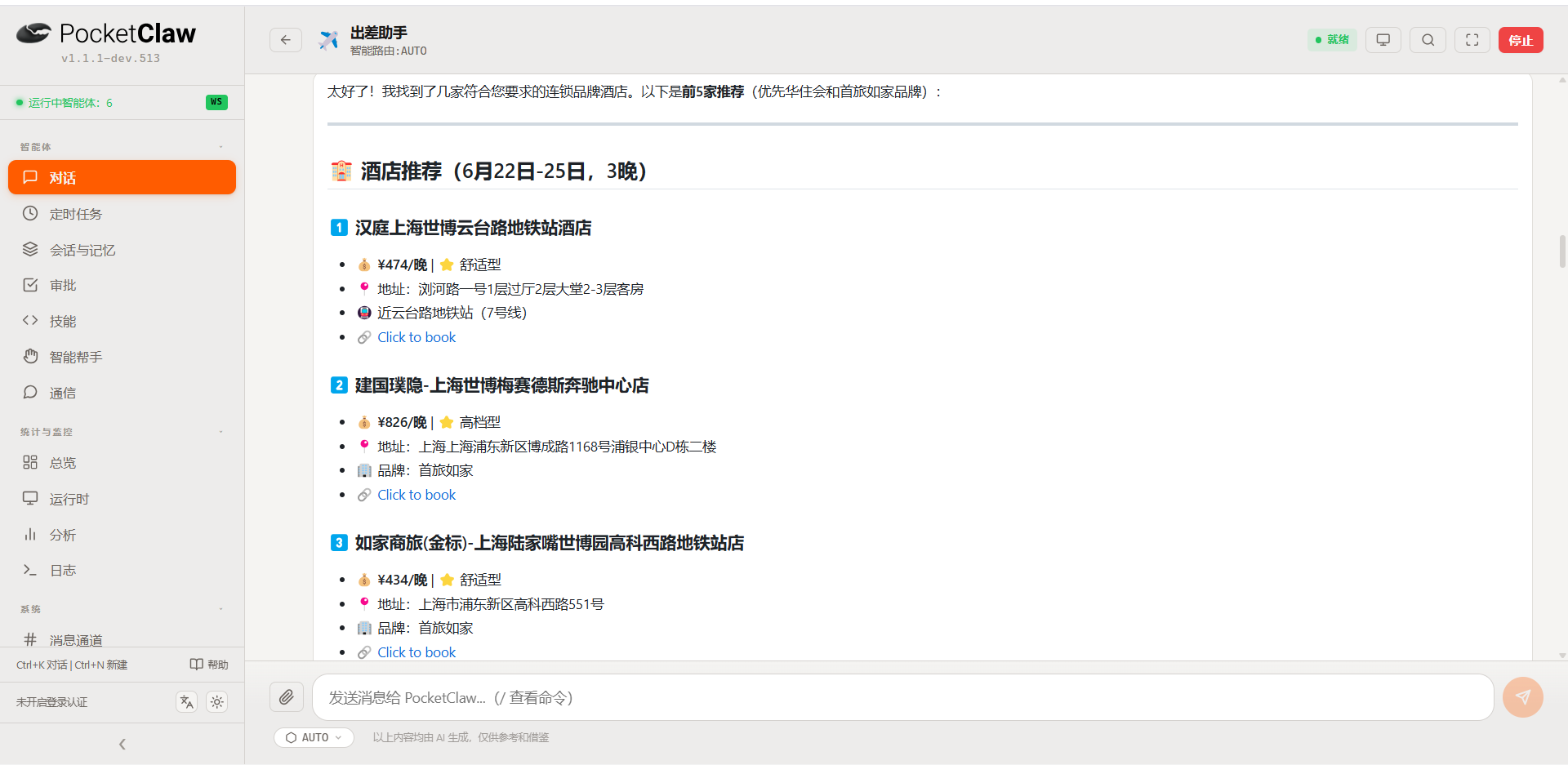Go to 会话与记忆 page
Image resolution: width=1568 pixels, height=765 pixels.
122,250
